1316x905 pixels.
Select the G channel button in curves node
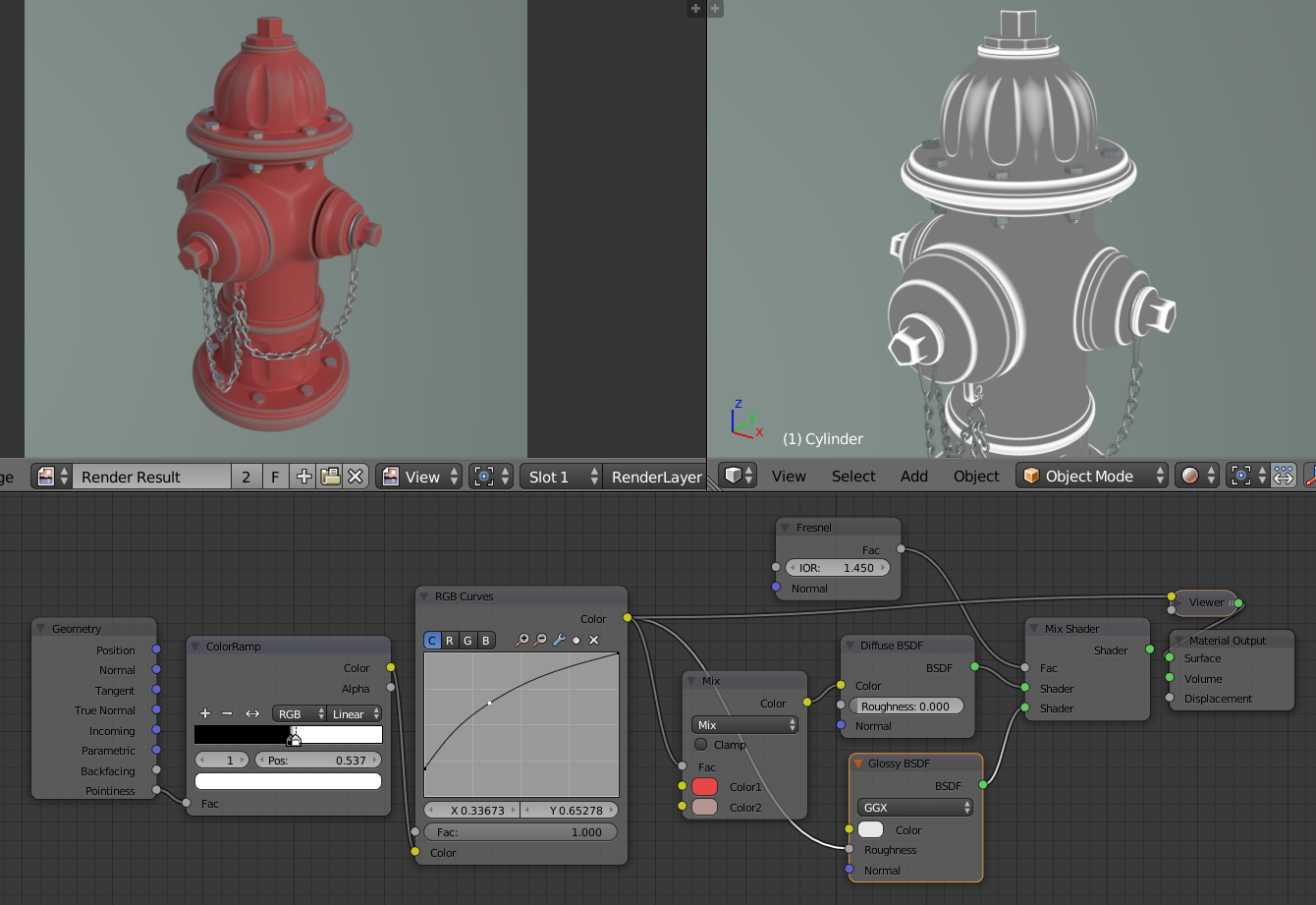pos(467,640)
